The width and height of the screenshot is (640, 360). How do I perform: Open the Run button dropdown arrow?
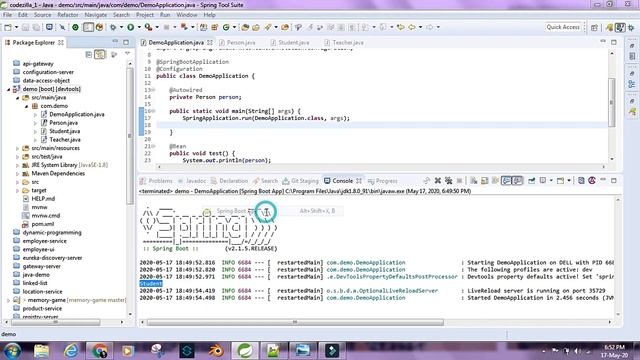point(139,27)
